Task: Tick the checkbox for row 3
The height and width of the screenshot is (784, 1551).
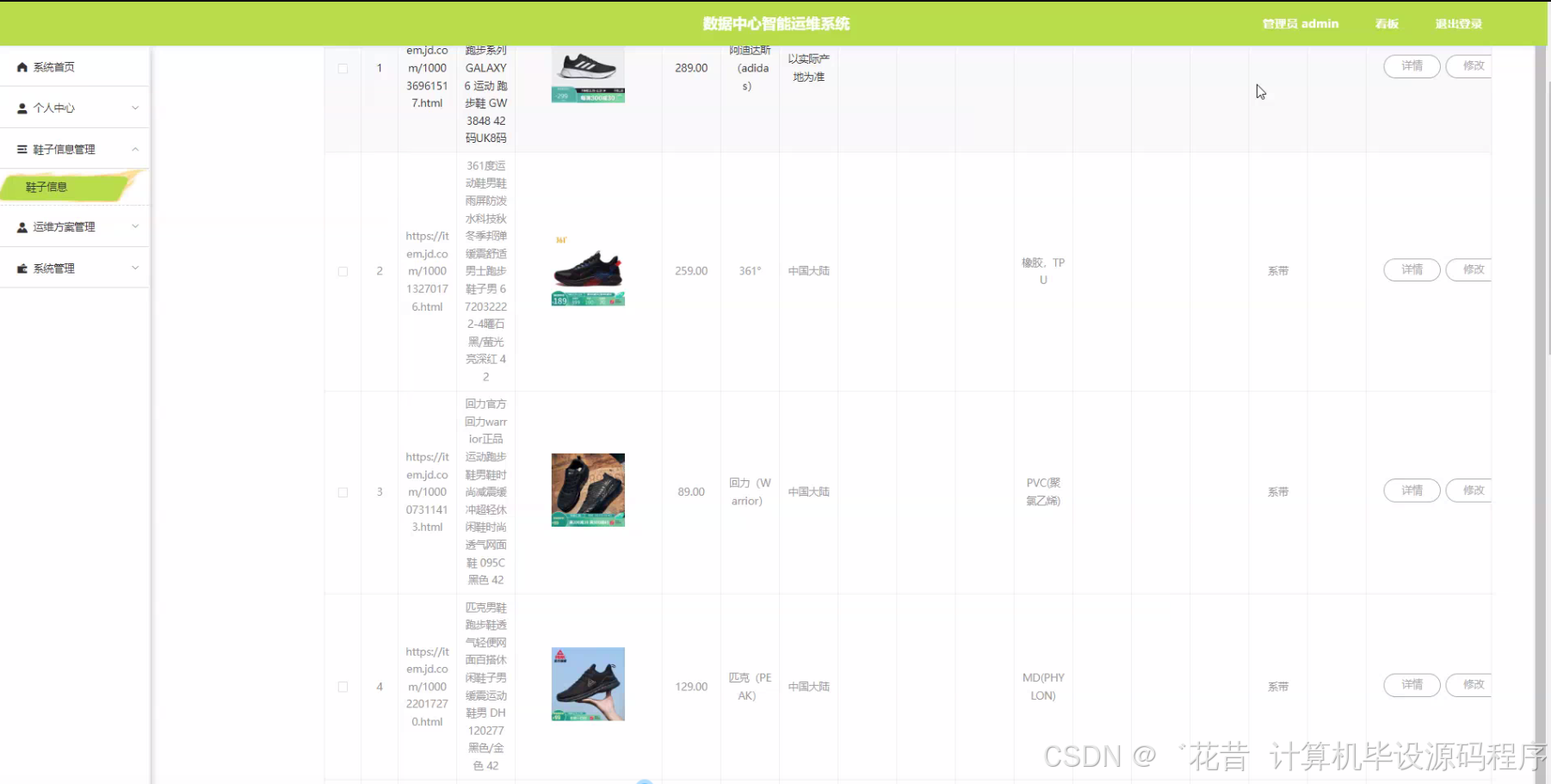Action: pos(343,492)
